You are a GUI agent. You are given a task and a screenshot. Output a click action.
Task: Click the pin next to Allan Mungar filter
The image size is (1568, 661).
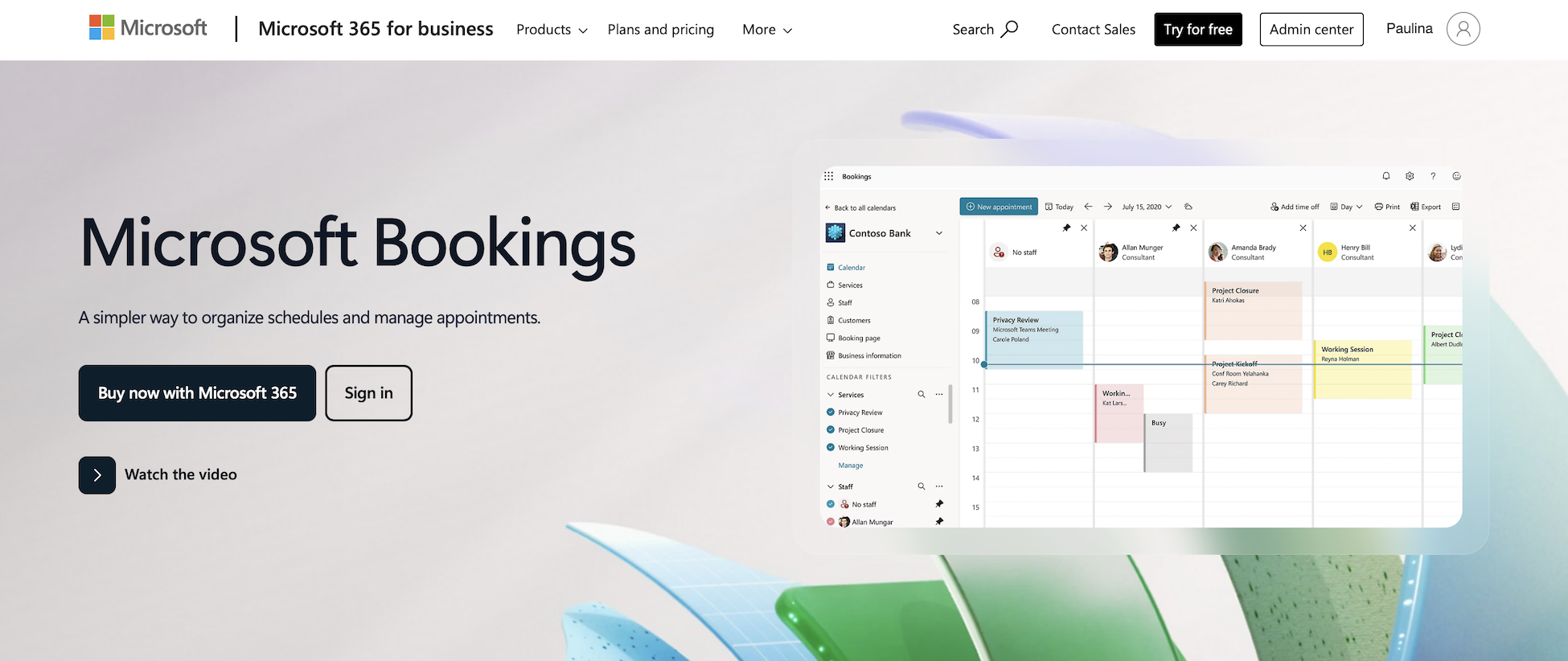(x=939, y=522)
